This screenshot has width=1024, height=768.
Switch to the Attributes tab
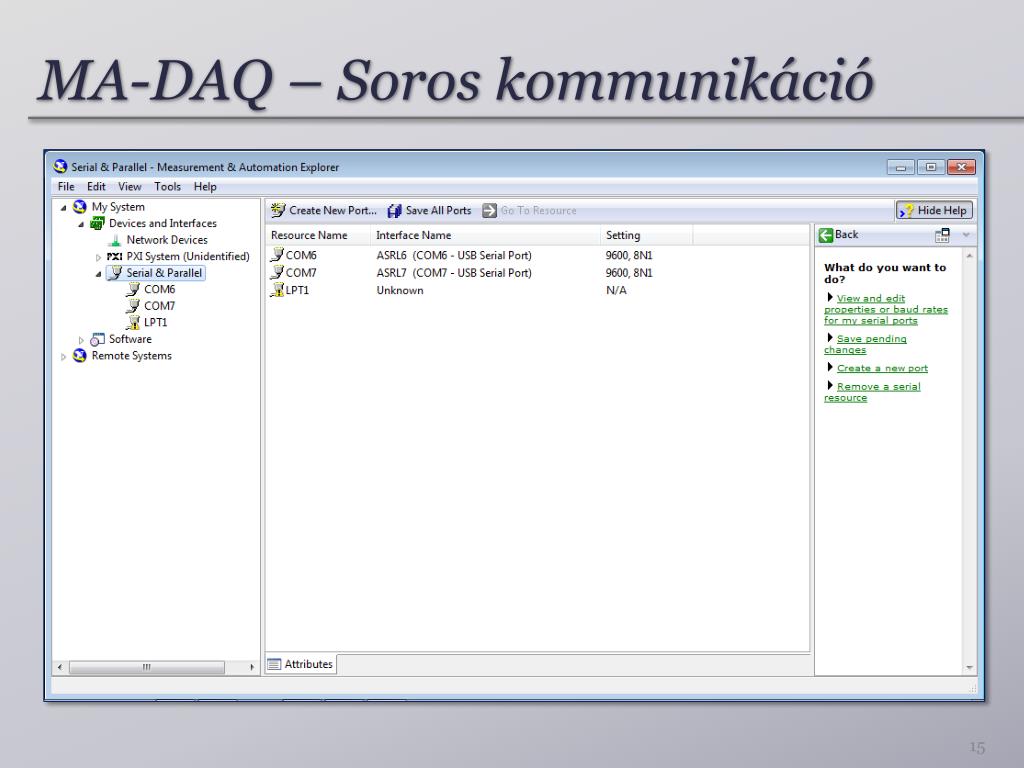point(301,664)
